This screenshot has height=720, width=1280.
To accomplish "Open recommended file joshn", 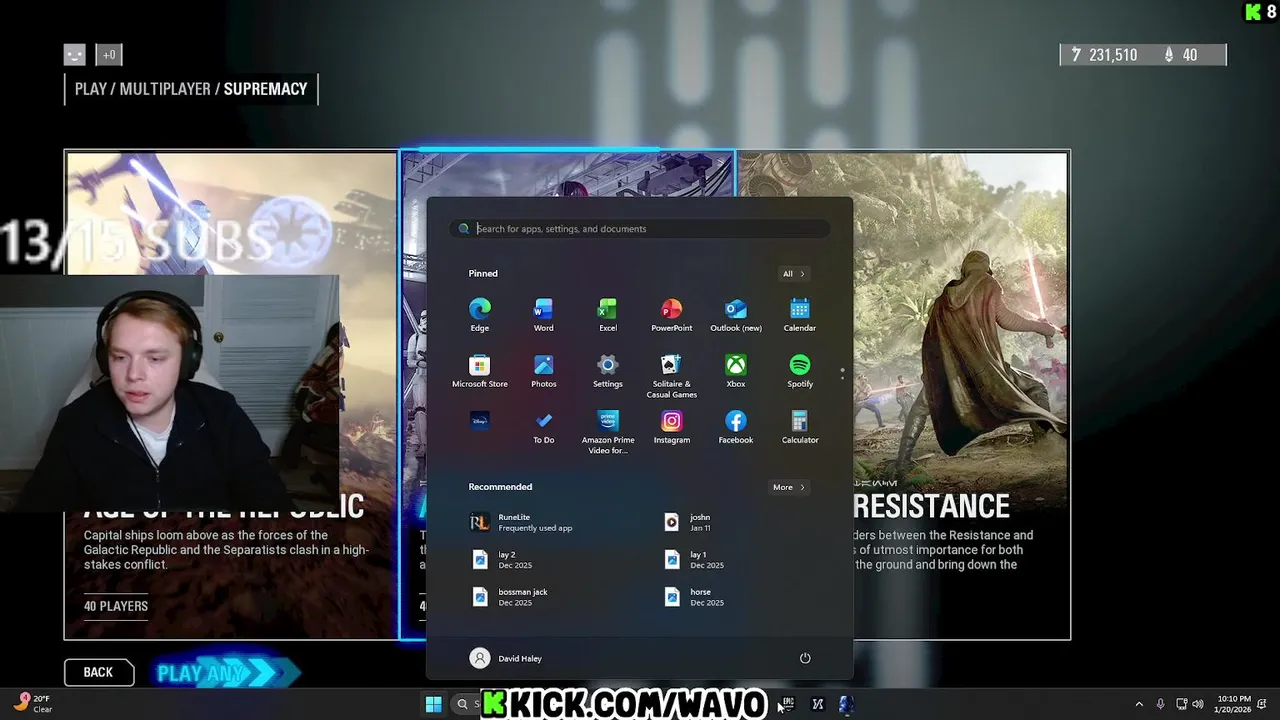I will point(688,522).
